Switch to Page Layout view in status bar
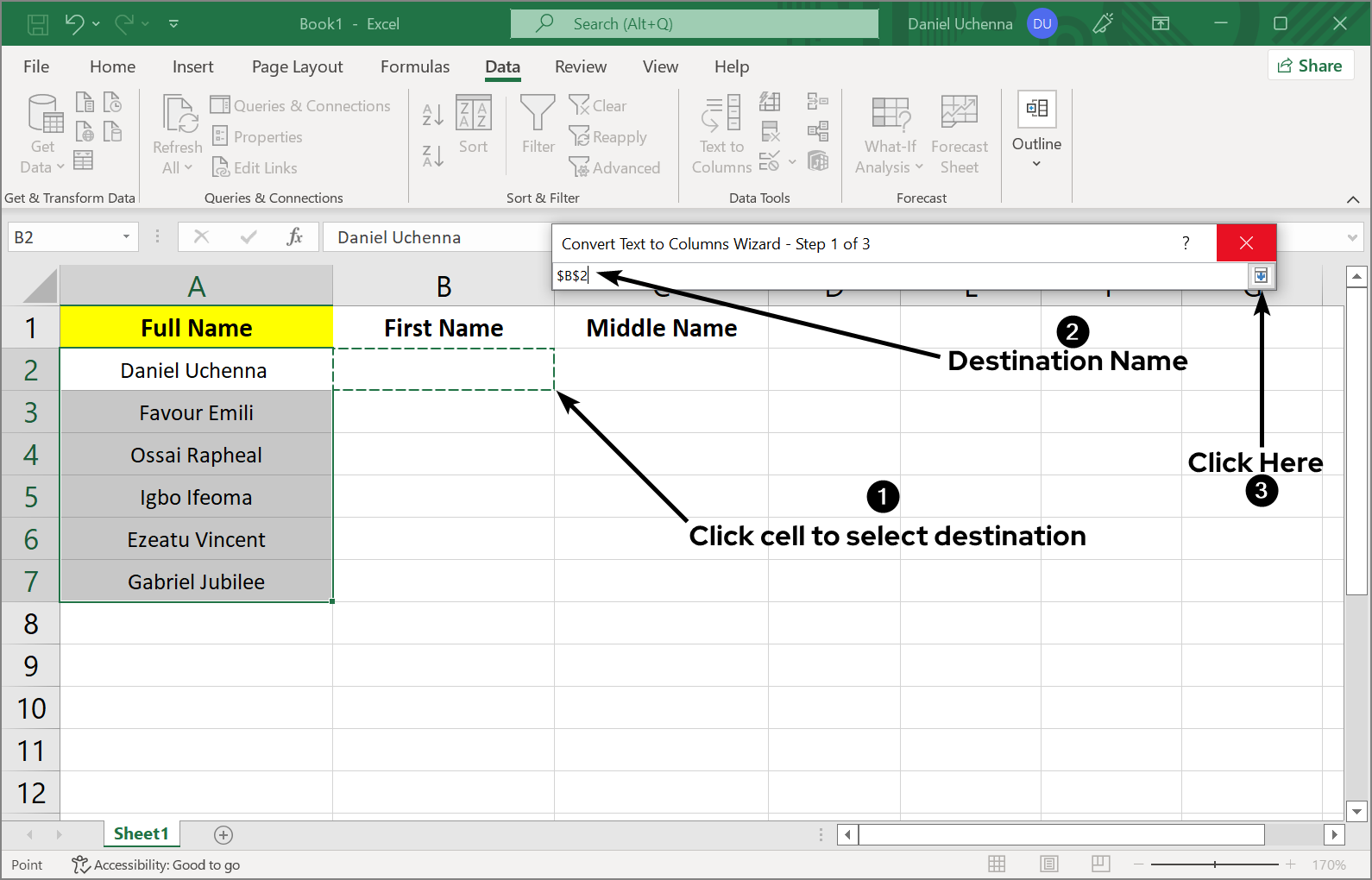The image size is (1372, 880). [x=1048, y=864]
